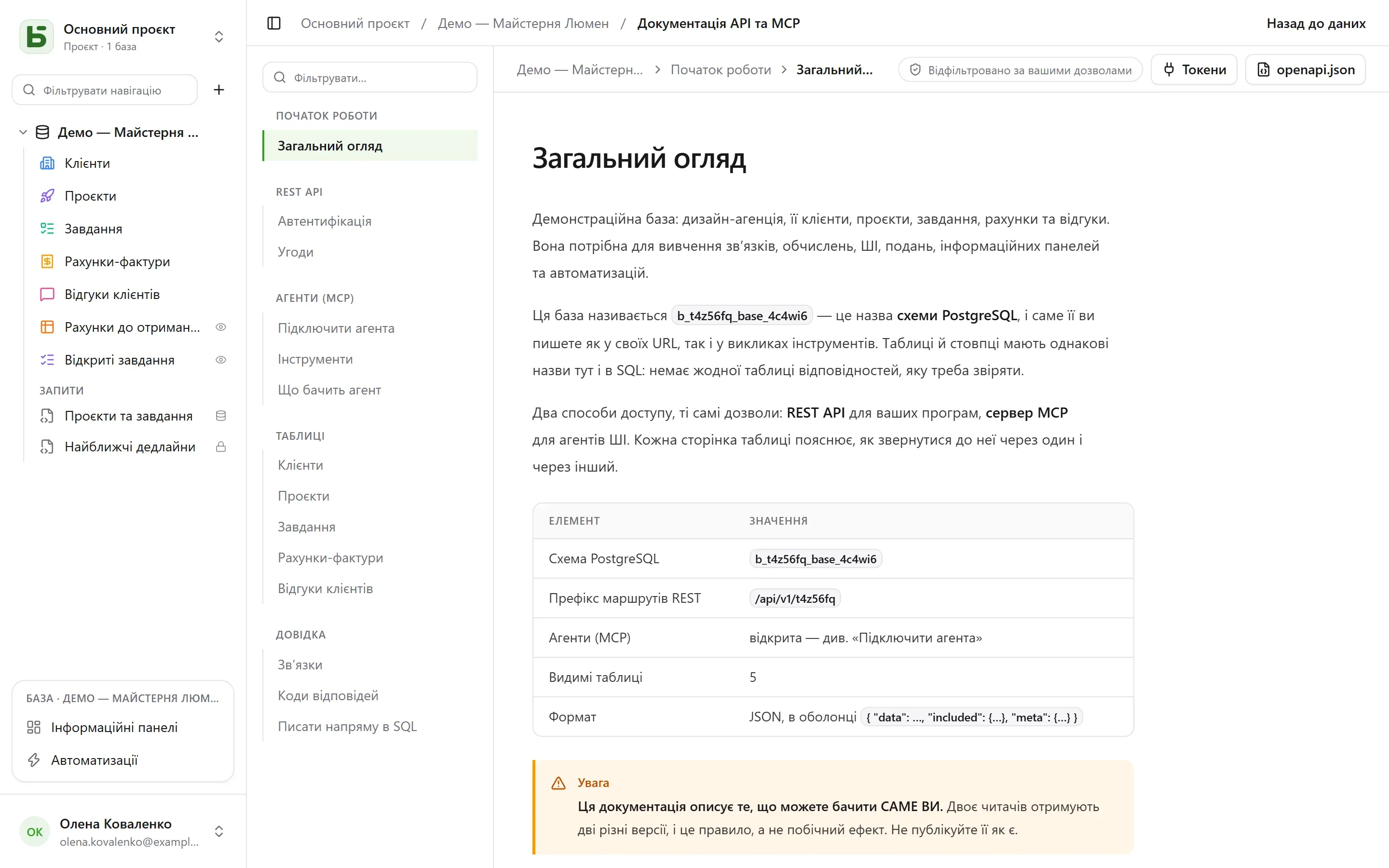Screen dimensions: 1389x868
Task: Open Проєкти та завдання query
Action: pos(129,416)
